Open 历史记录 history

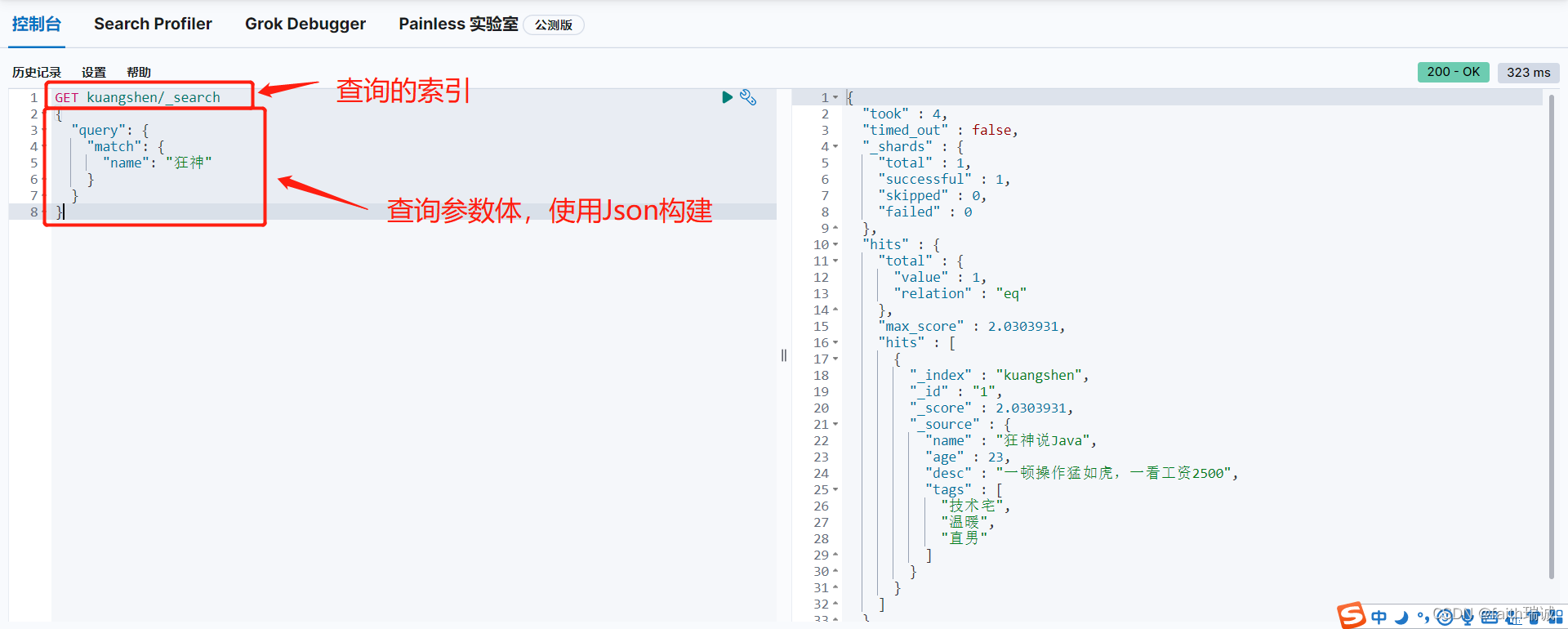click(x=37, y=72)
